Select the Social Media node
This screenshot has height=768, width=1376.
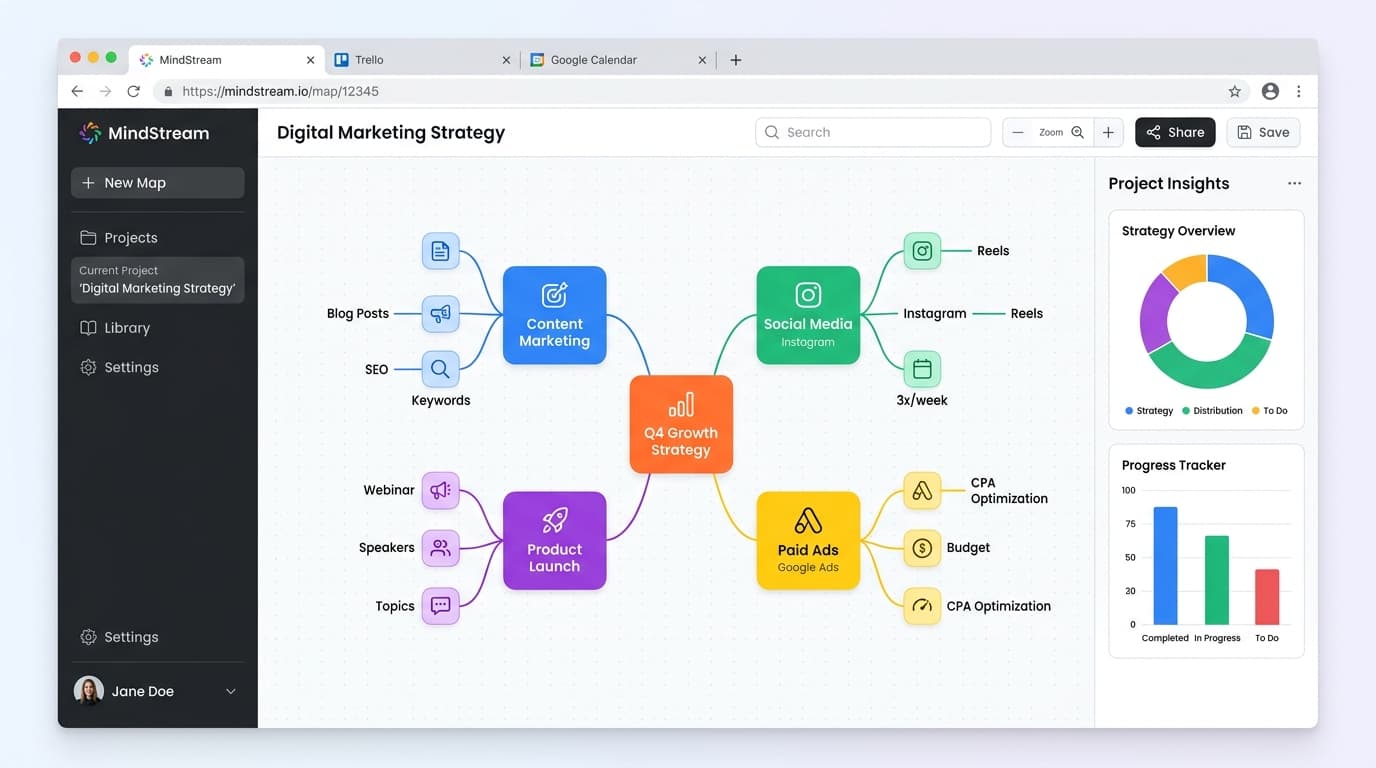point(808,315)
